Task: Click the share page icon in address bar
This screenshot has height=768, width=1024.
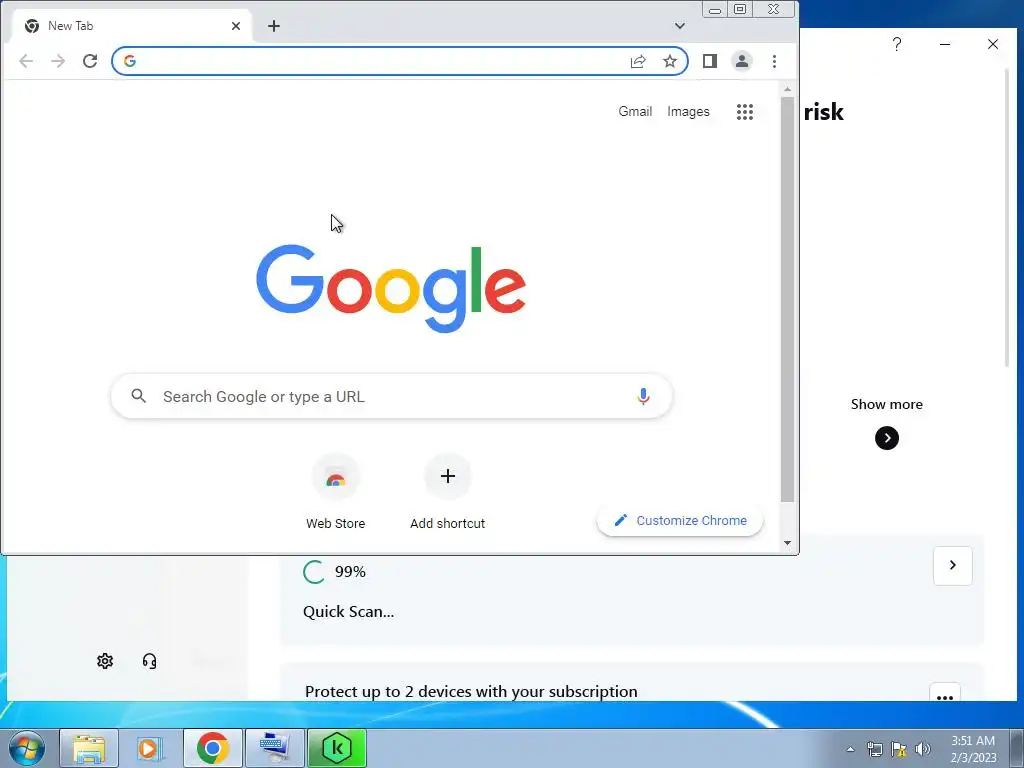Action: pos(638,61)
